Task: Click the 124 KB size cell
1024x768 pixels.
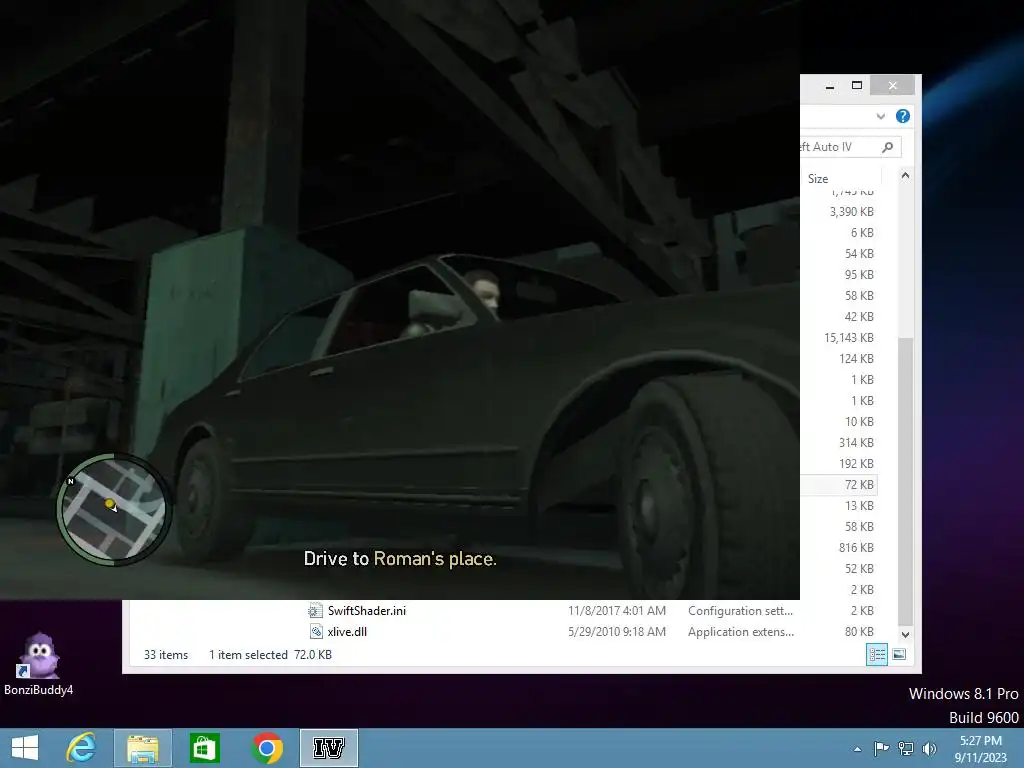Action: [x=856, y=359]
